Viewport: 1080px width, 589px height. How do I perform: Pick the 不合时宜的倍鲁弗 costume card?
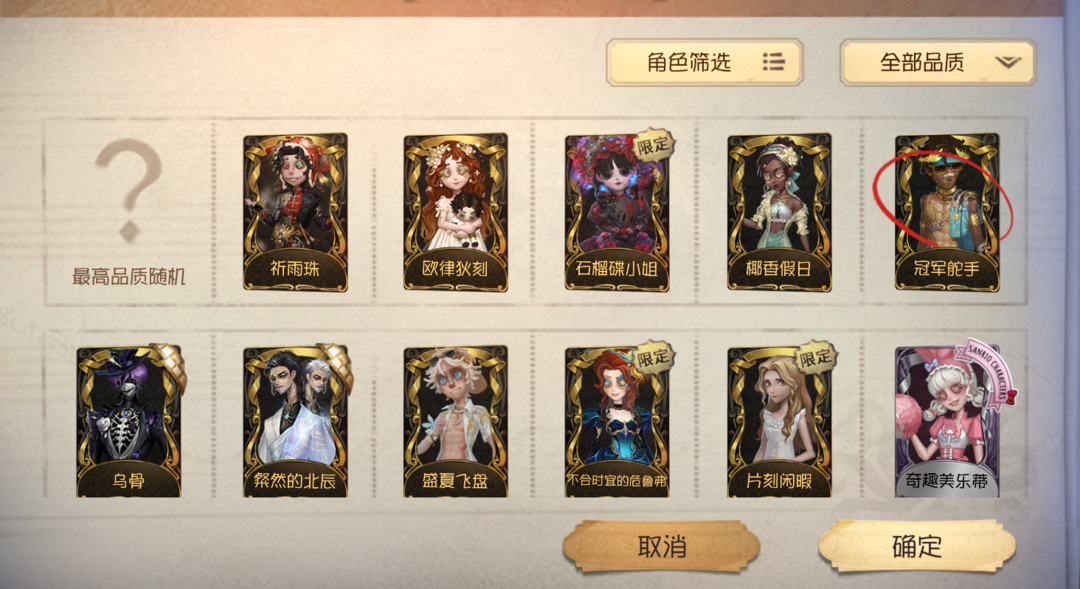tap(616, 422)
